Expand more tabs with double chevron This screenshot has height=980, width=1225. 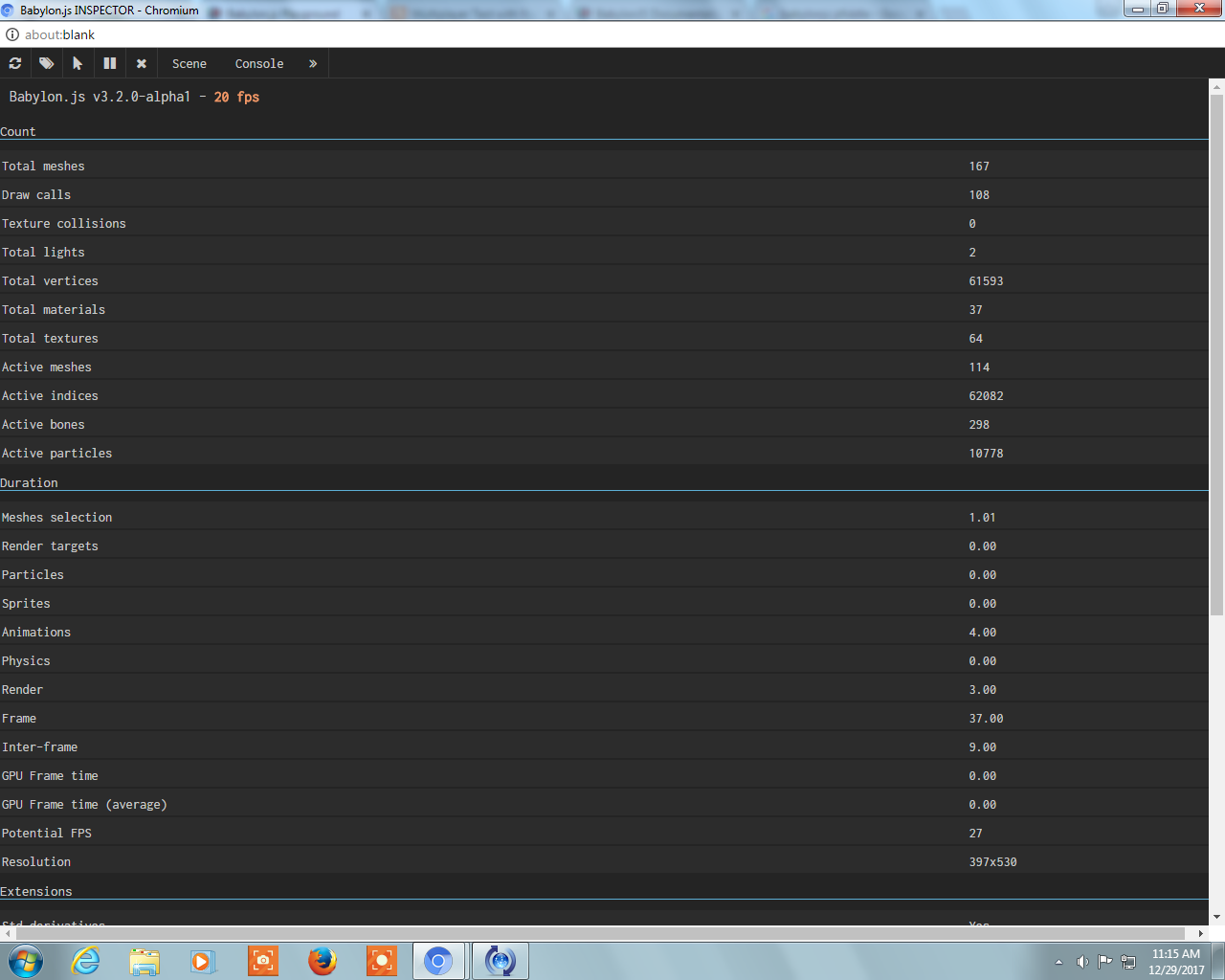(x=313, y=64)
